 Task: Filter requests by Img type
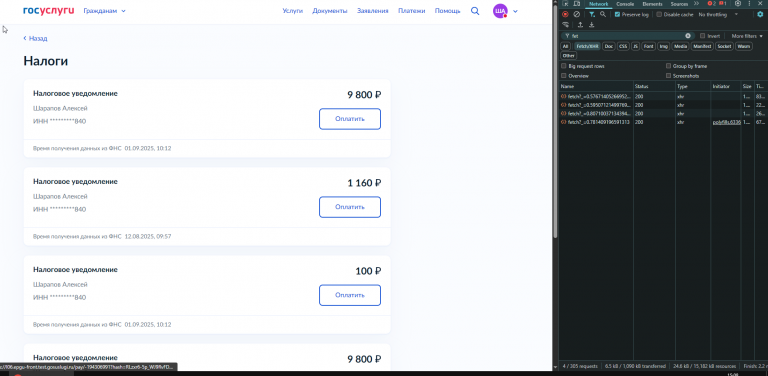click(x=664, y=46)
